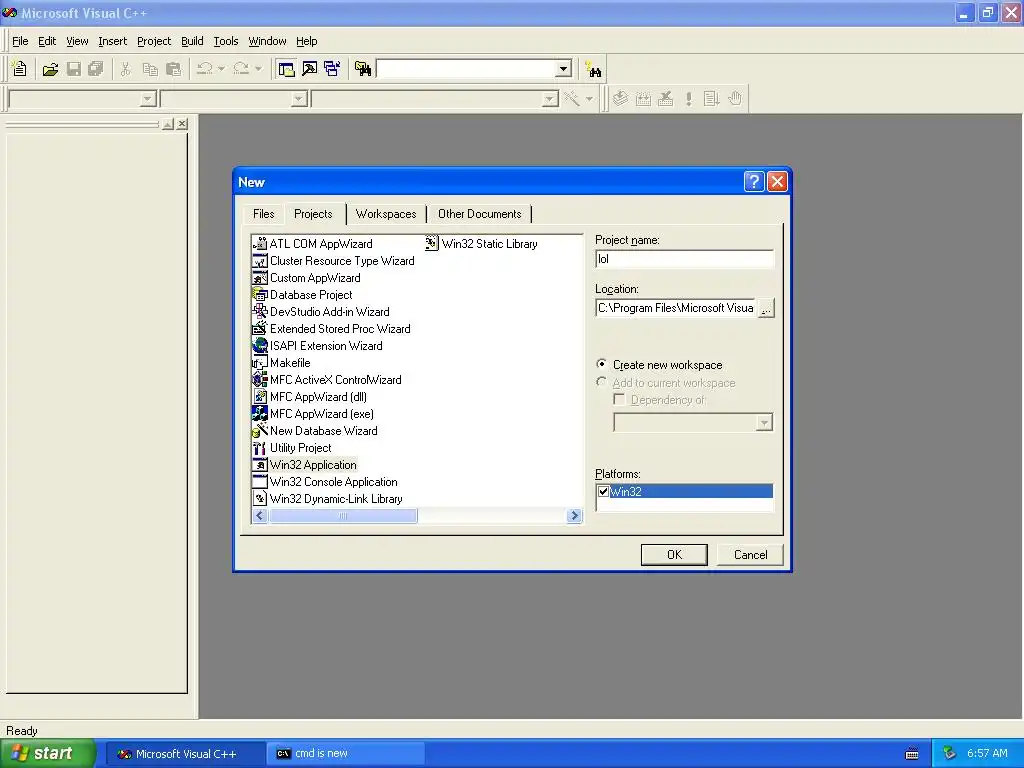Click the Location browse ellipsis button
The image size is (1024, 768).
766,308
